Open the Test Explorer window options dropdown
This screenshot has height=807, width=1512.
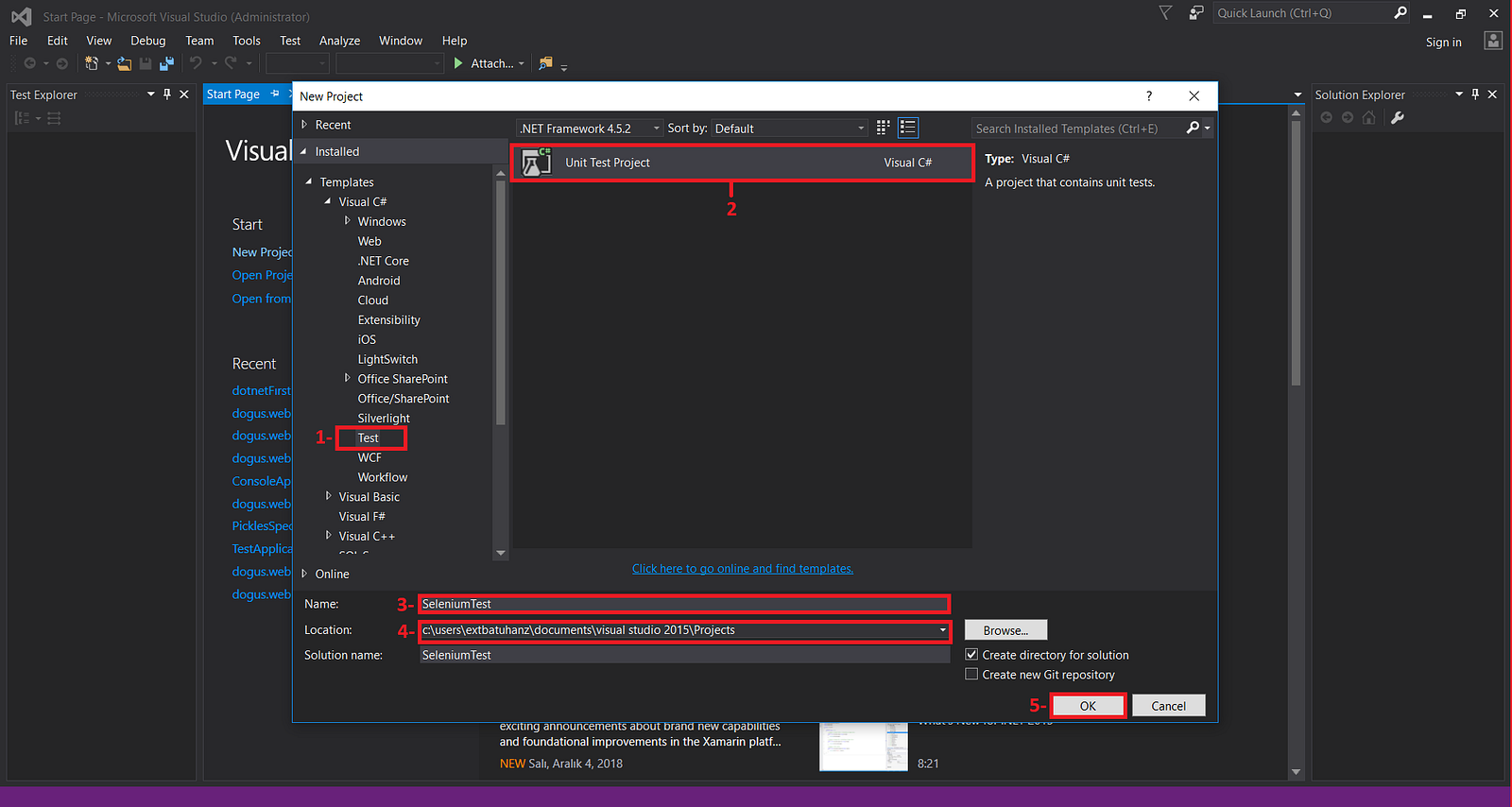(x=150, y=94)
